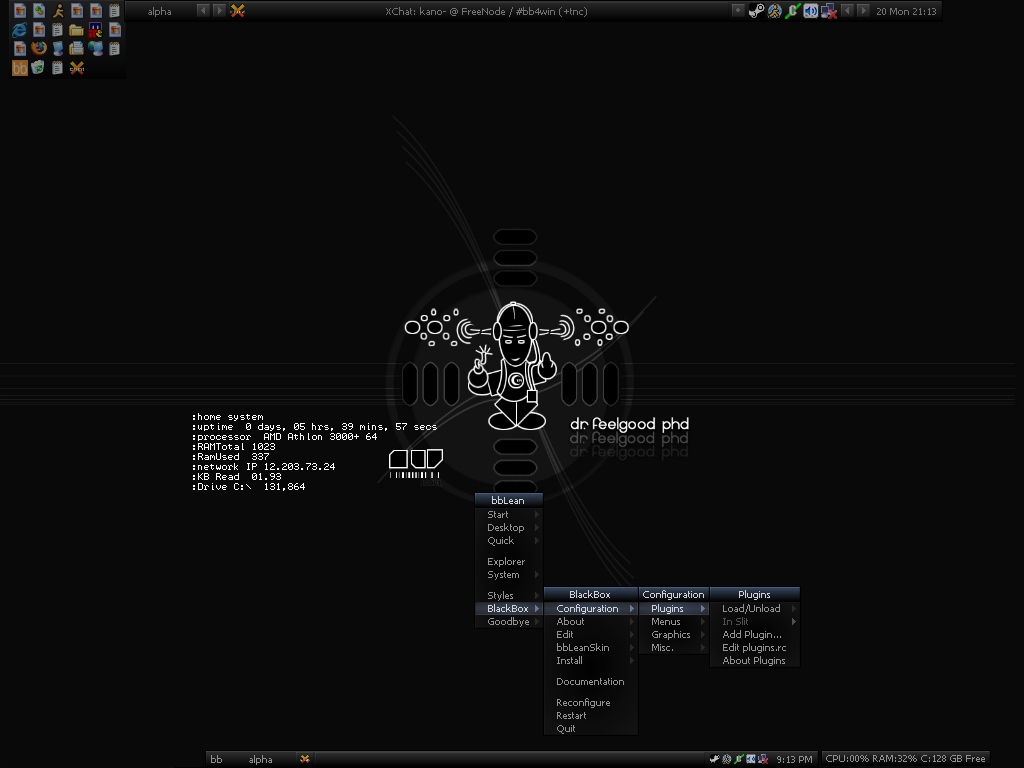The width and height of the screenshot is (1024, 768).
Task: Open Documentation from BlackBox menu
Action: point(590,682)
